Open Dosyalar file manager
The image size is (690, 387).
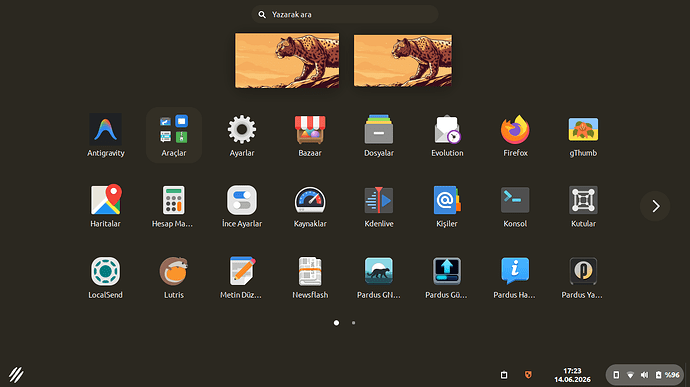tap(378, 135)
